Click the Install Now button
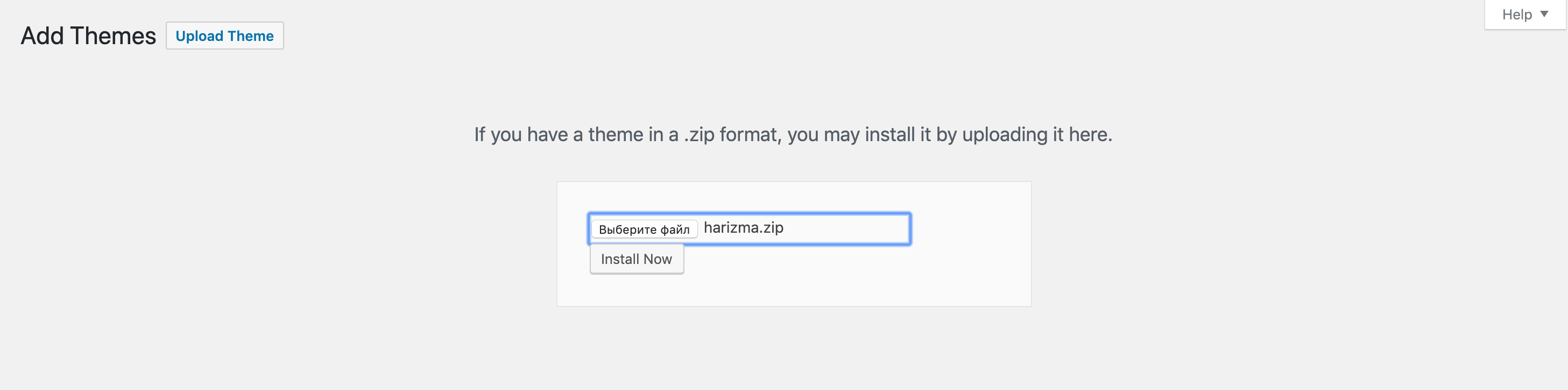This screenshot has width=1568, height=390. pos(636,260)
